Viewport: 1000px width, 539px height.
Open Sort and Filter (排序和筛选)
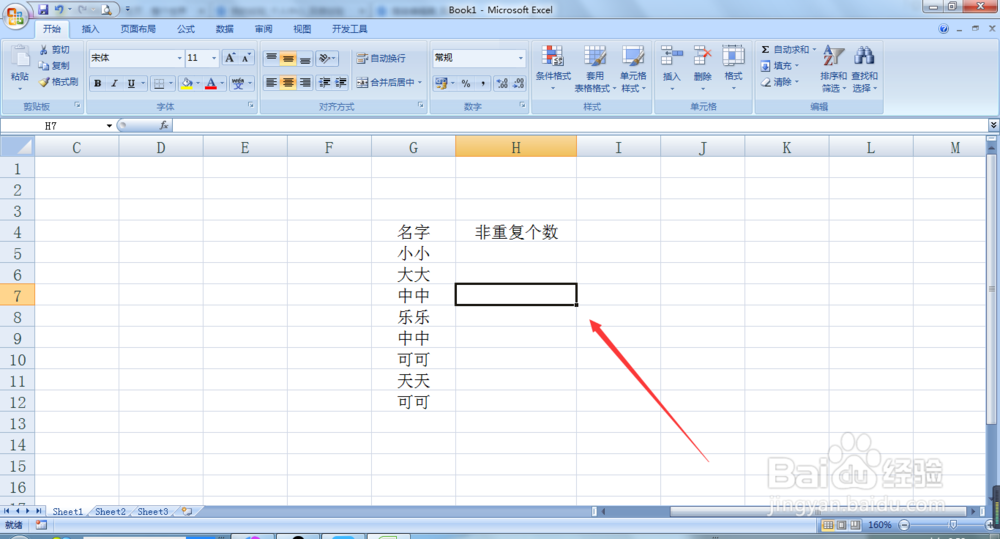point(834,68)
